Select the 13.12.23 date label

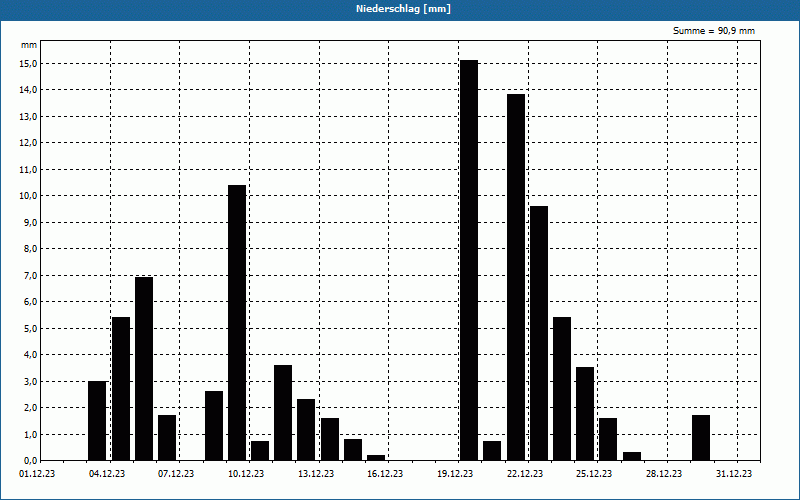(x=316, y=474)
